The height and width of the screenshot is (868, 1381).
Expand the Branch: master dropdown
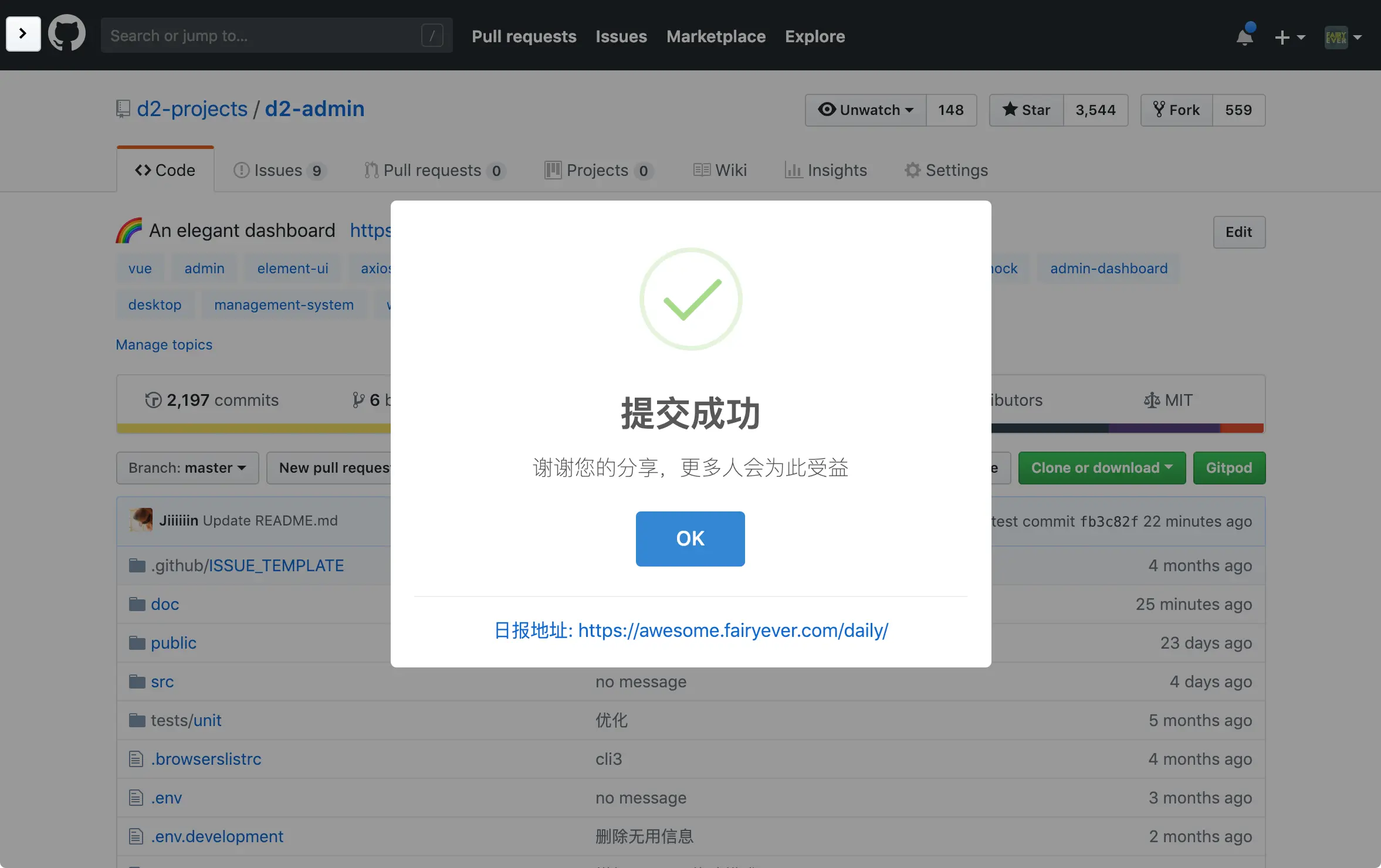[187, 467]
